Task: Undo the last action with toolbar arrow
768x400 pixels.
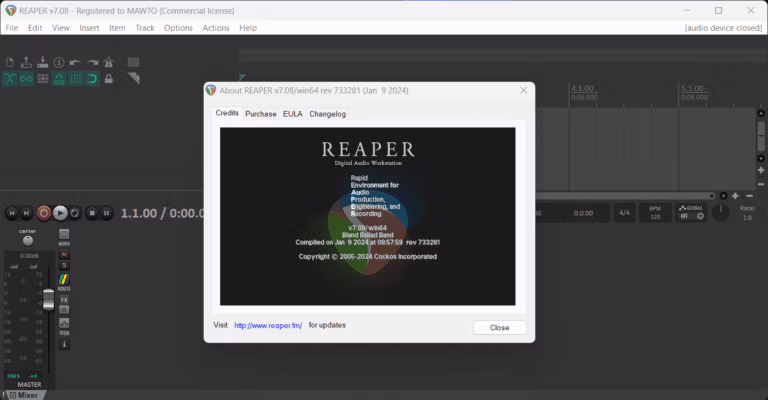Action: point(75,62)
